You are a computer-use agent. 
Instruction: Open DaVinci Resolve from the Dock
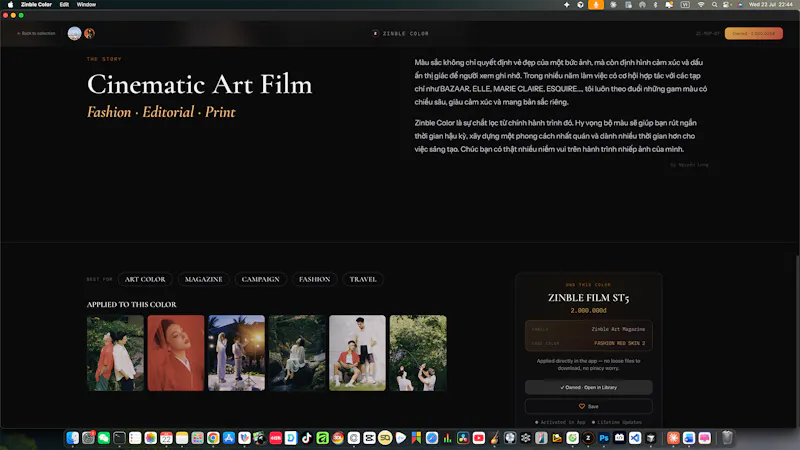463,438
